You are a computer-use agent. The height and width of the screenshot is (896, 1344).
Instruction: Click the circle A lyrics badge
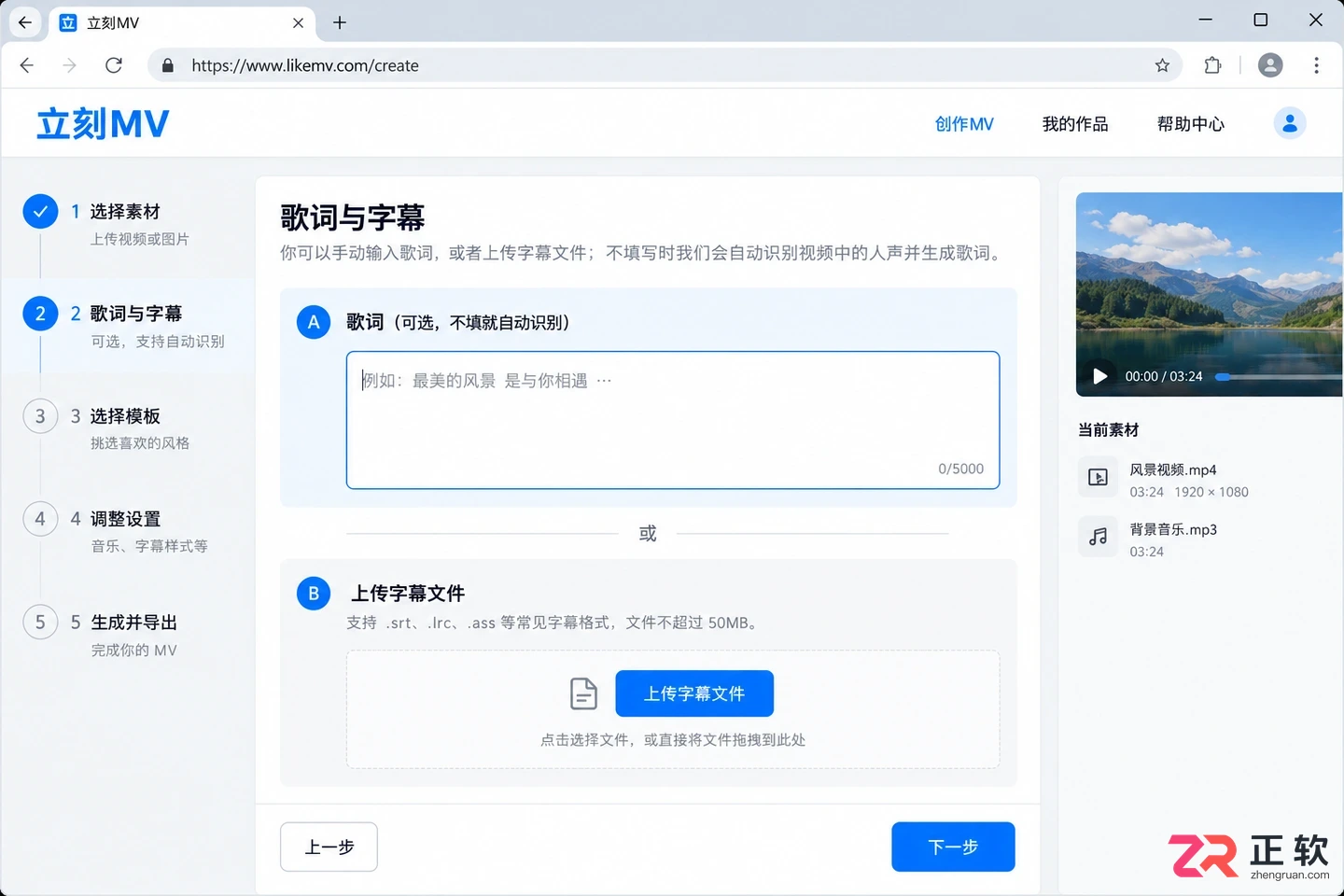[x=314, y=322]
